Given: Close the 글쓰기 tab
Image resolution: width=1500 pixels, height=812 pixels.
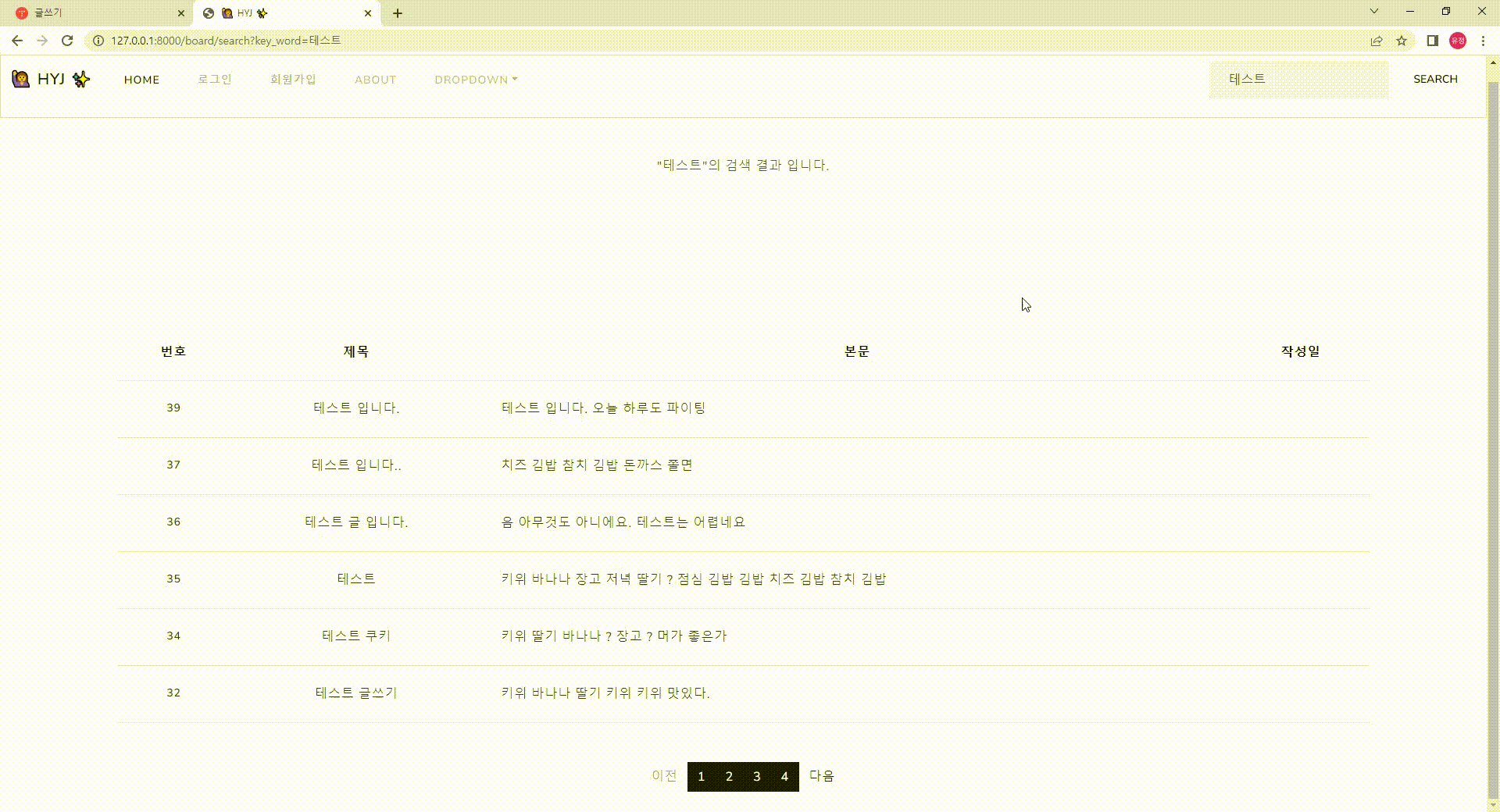Looking at the screenshot, I should [180, 13].
